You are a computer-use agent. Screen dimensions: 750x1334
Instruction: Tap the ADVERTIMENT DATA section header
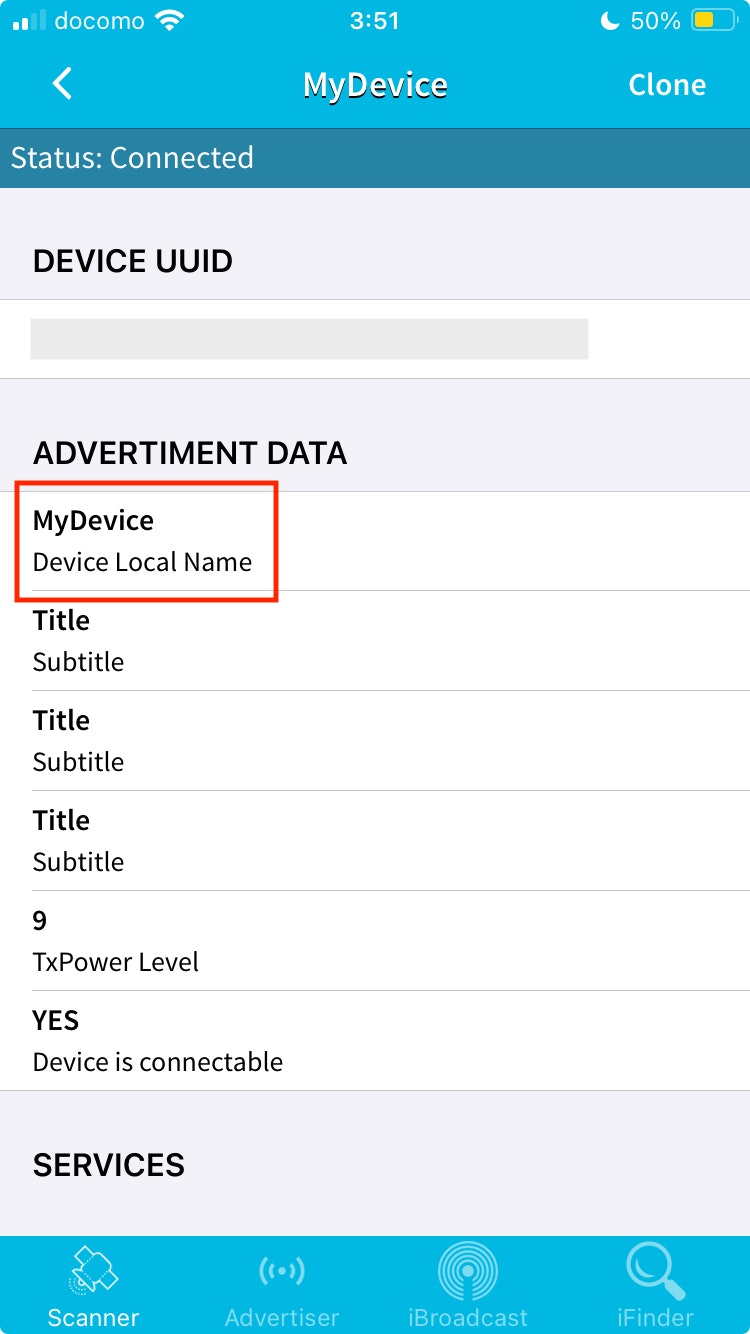point(190,453)
